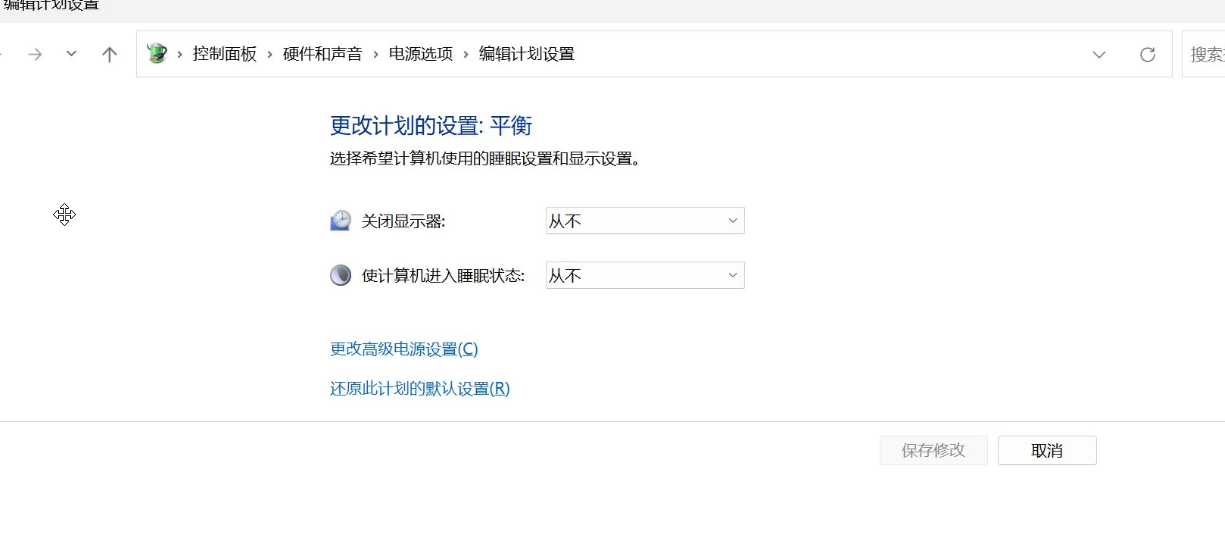Open the 使计算机进入睡眠状态 dropdown
Viewport: 1225px width, 553px height.
pos(645,275)
